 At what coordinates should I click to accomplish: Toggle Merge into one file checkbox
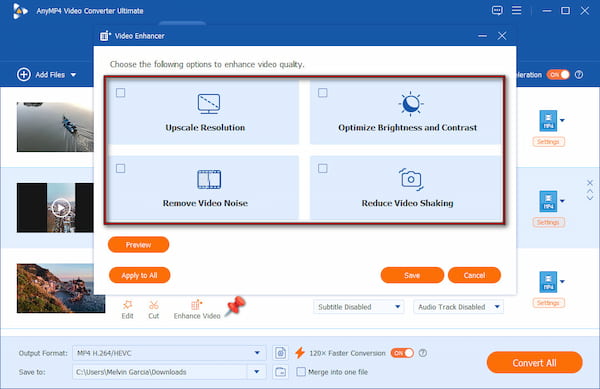tap(301, 372)
